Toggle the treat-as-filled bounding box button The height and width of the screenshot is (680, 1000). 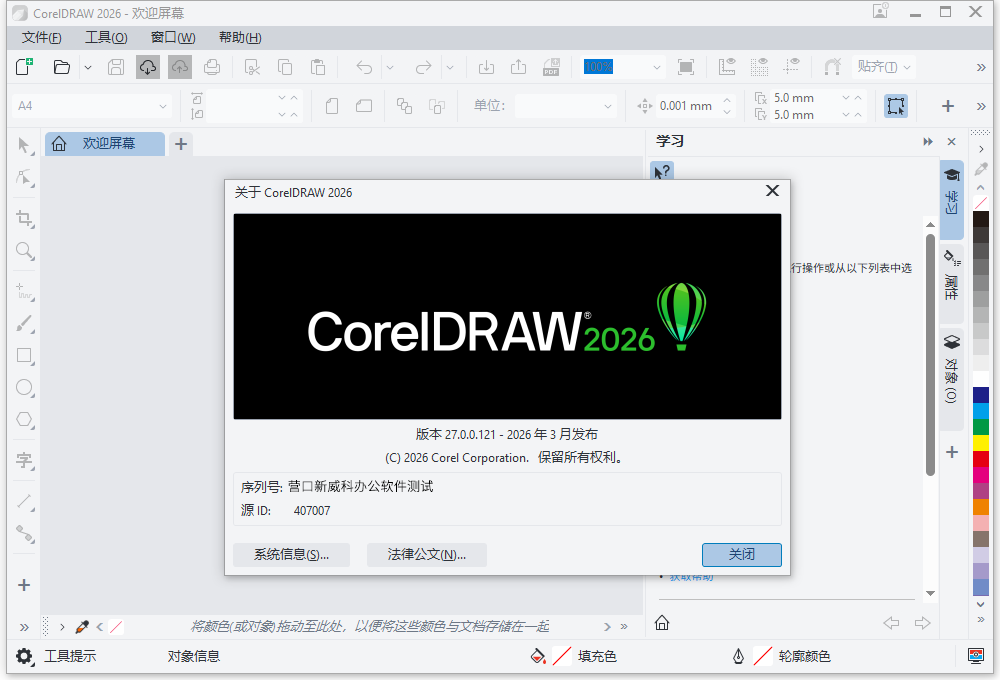[895, 105]
